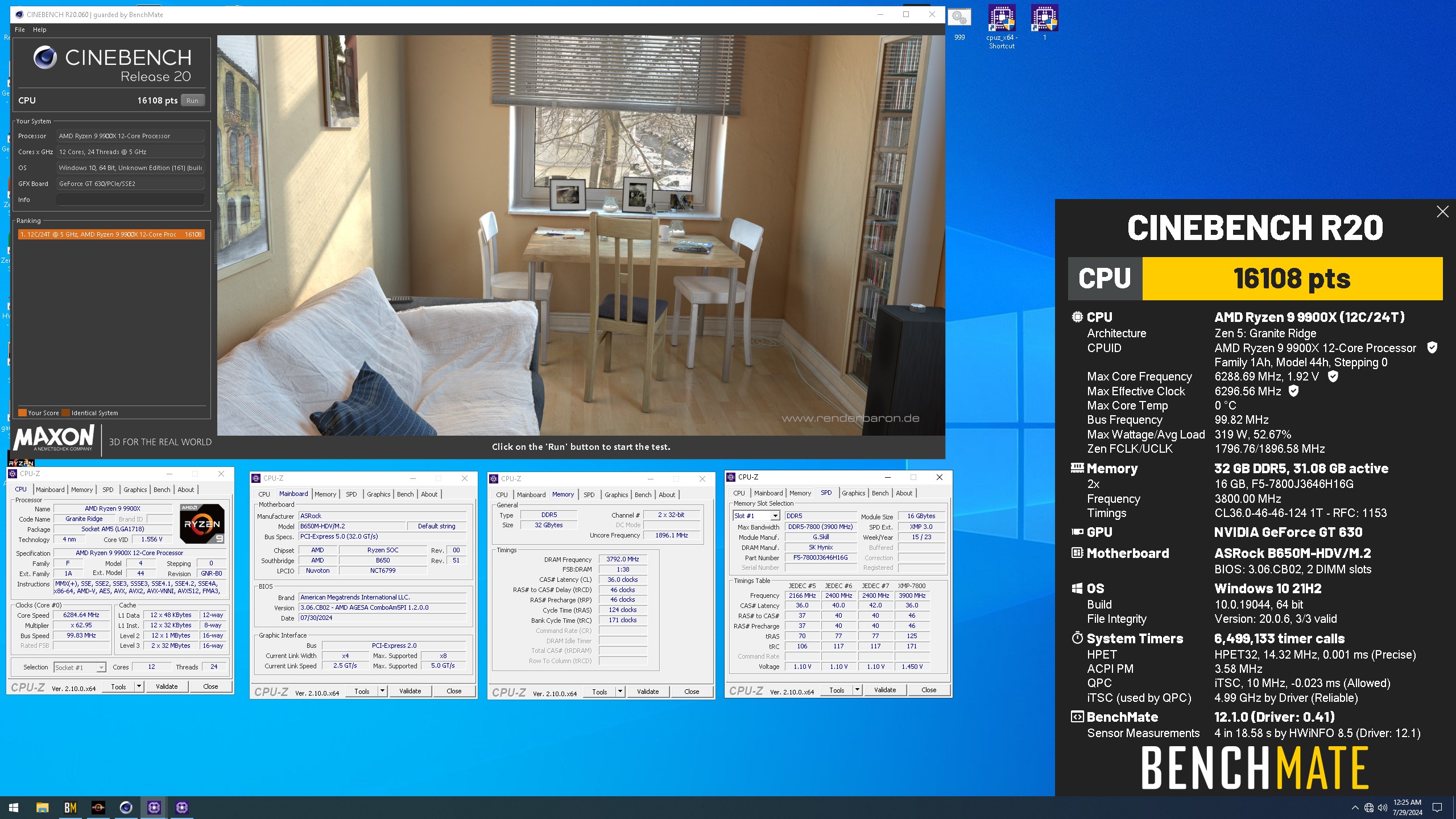Click Validate in the CPU-Z Memory window
Viewport: 1456px width, 819px height.
click(x=648, y=692)
